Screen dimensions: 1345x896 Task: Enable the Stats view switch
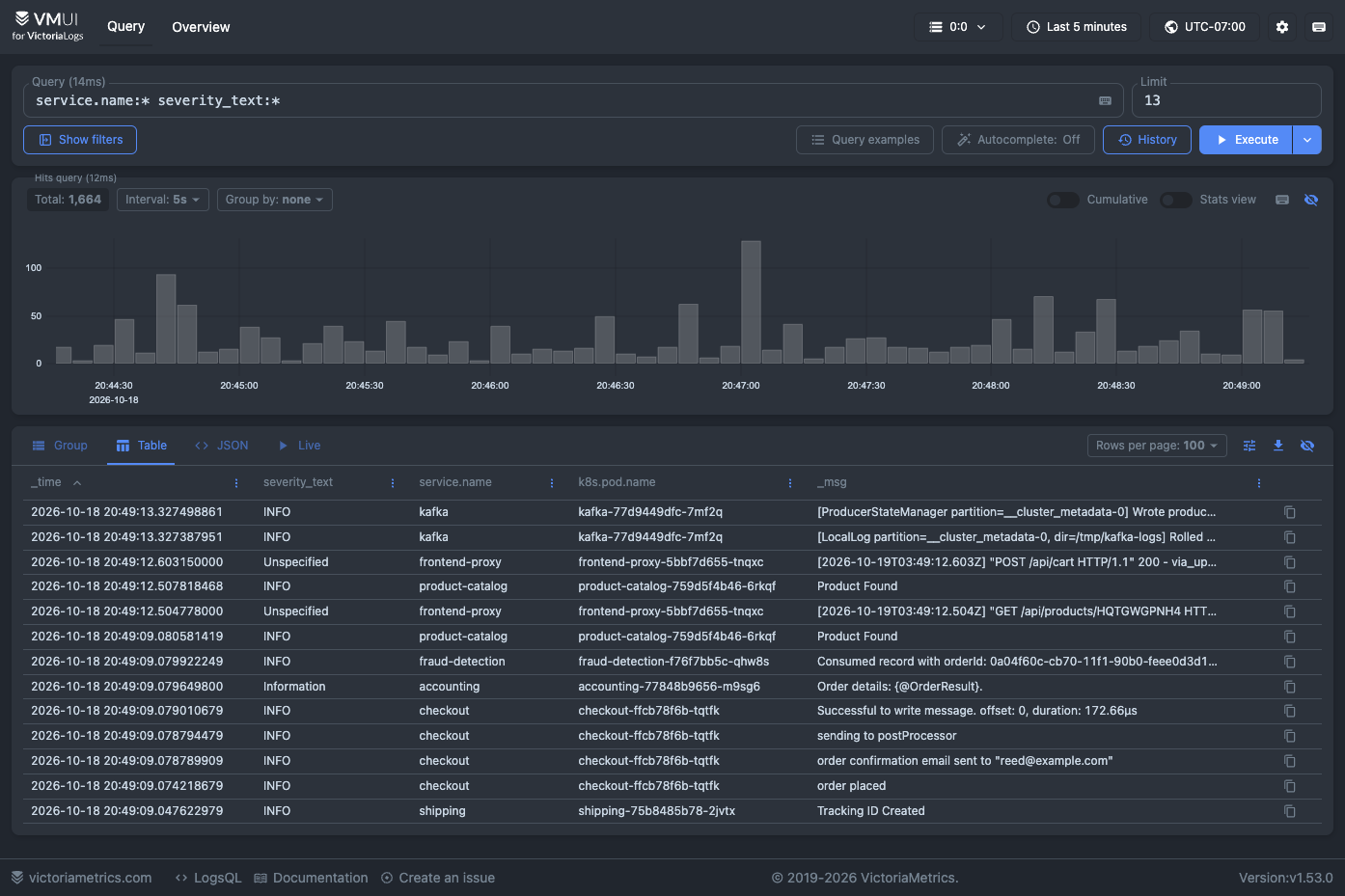pos(1176,200)
